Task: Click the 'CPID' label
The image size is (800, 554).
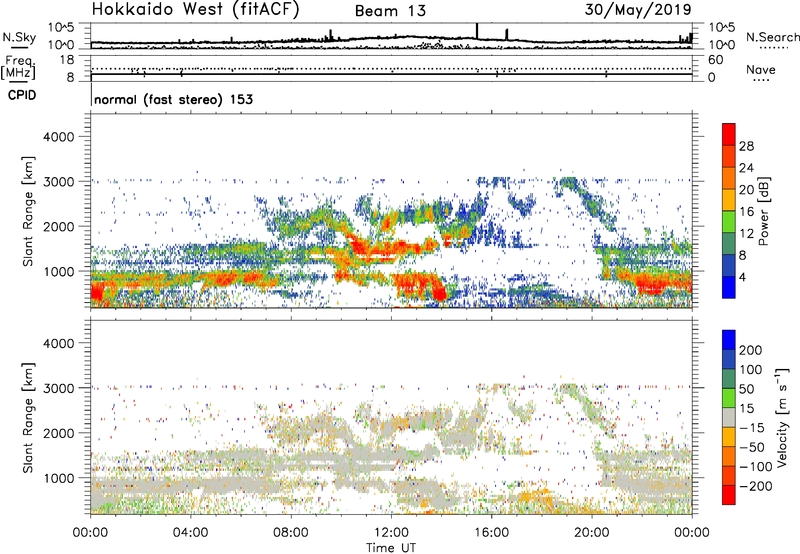Action: tap(22, 95)
